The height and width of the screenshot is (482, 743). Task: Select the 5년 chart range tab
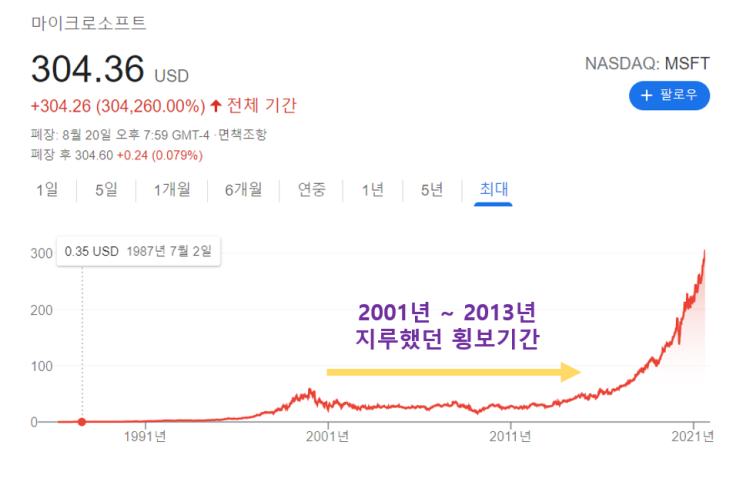coord(432,190)
